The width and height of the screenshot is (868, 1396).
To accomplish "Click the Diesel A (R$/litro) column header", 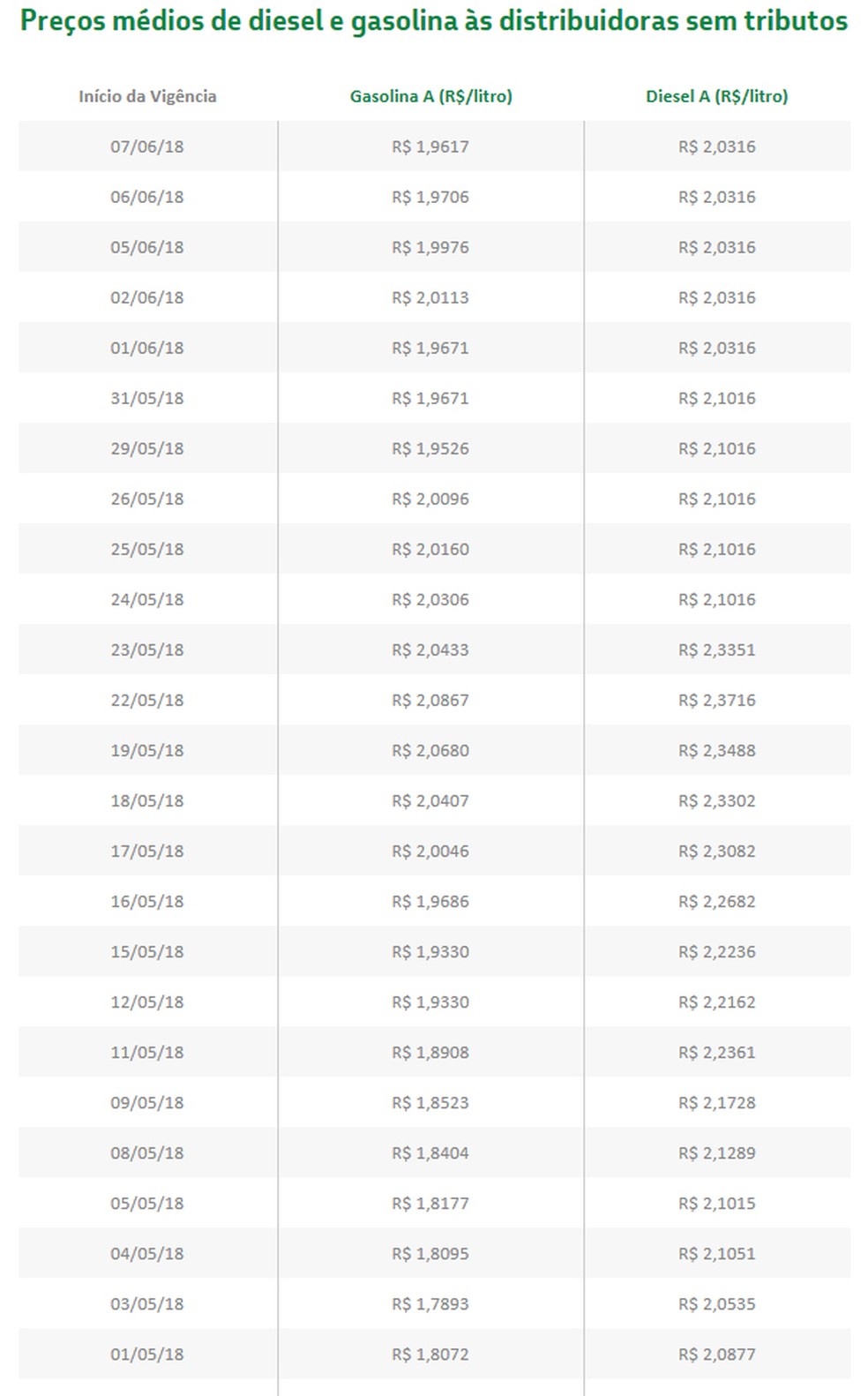I will (716, 96).
